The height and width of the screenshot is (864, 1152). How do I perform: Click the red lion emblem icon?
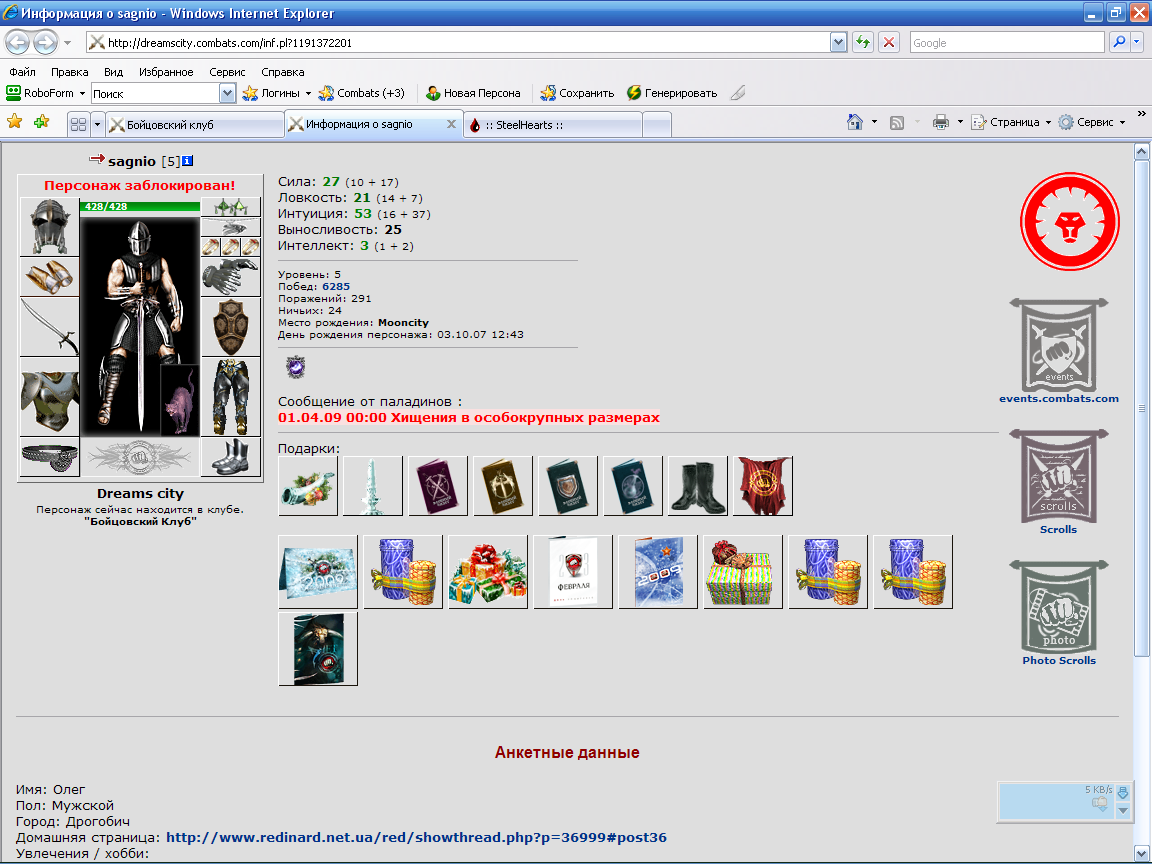click(1070, 221)
